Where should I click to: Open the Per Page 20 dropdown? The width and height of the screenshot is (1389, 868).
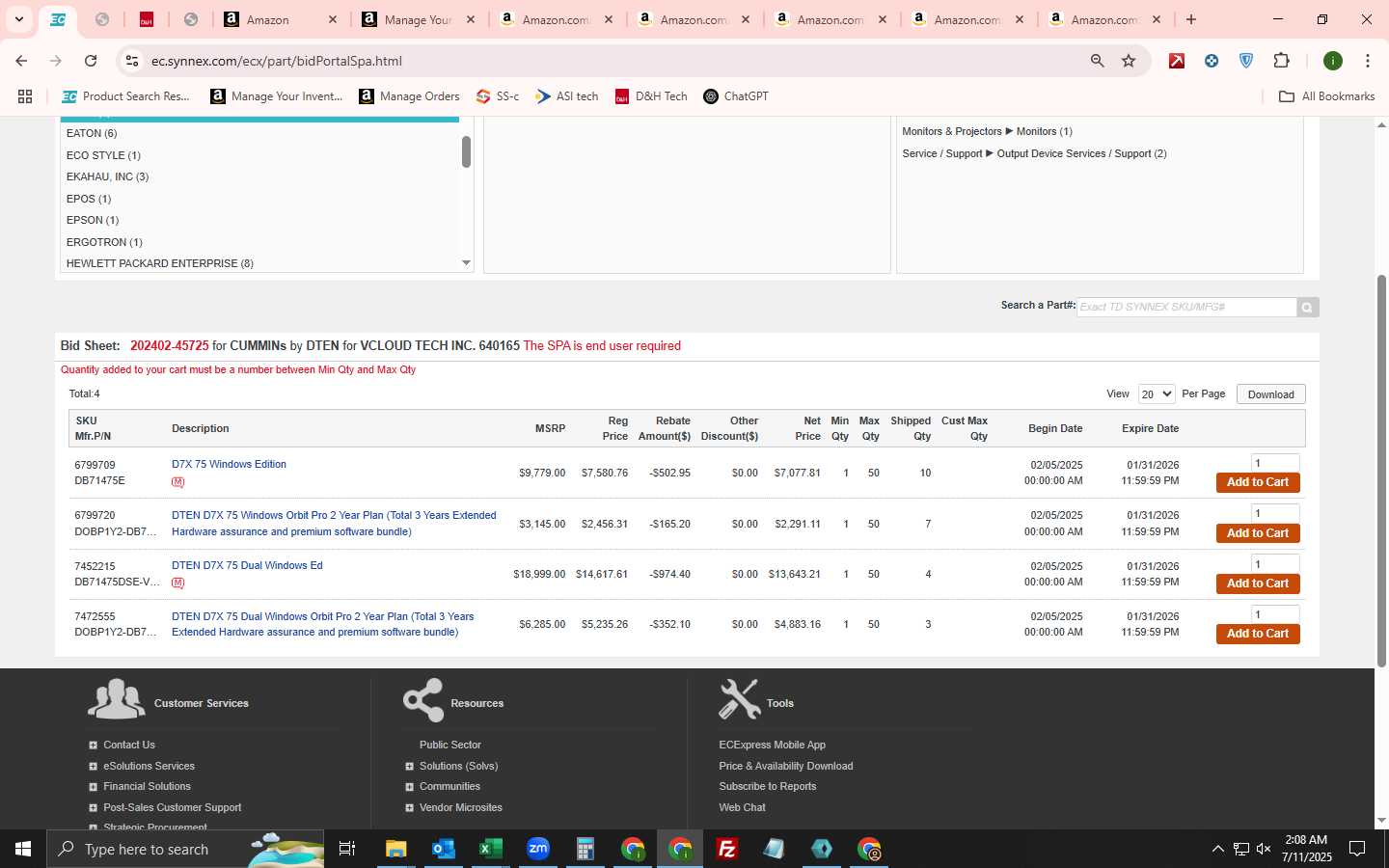click(x=1156, y=393)
